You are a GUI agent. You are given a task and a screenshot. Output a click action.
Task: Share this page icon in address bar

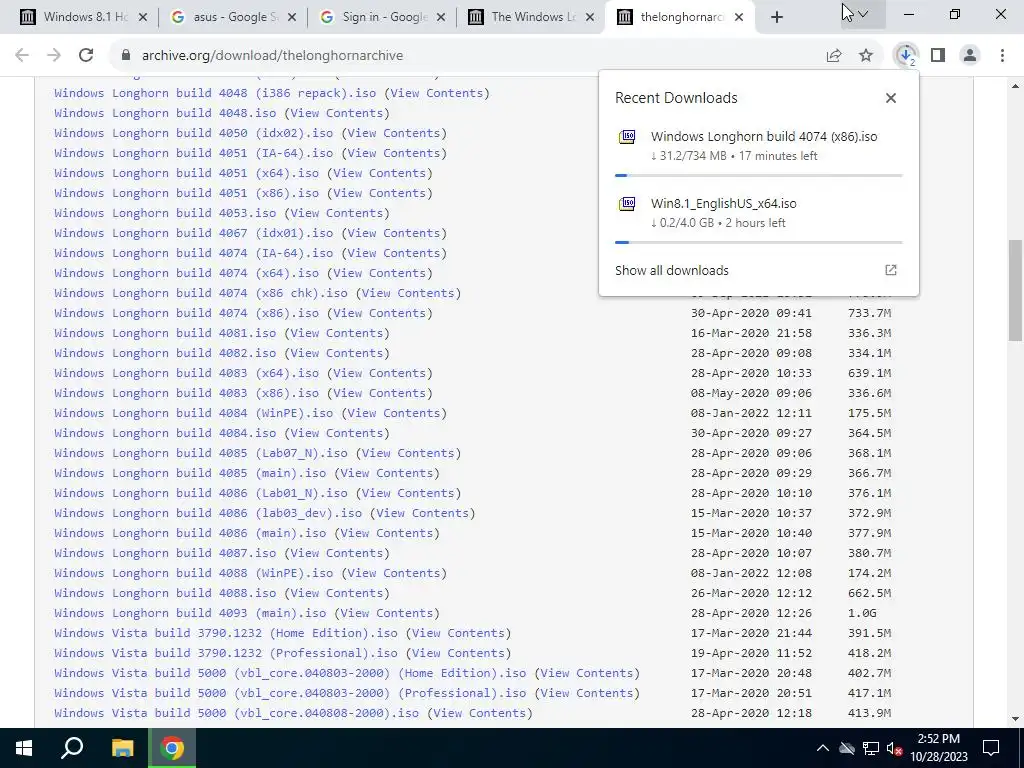tap(834, 56)
